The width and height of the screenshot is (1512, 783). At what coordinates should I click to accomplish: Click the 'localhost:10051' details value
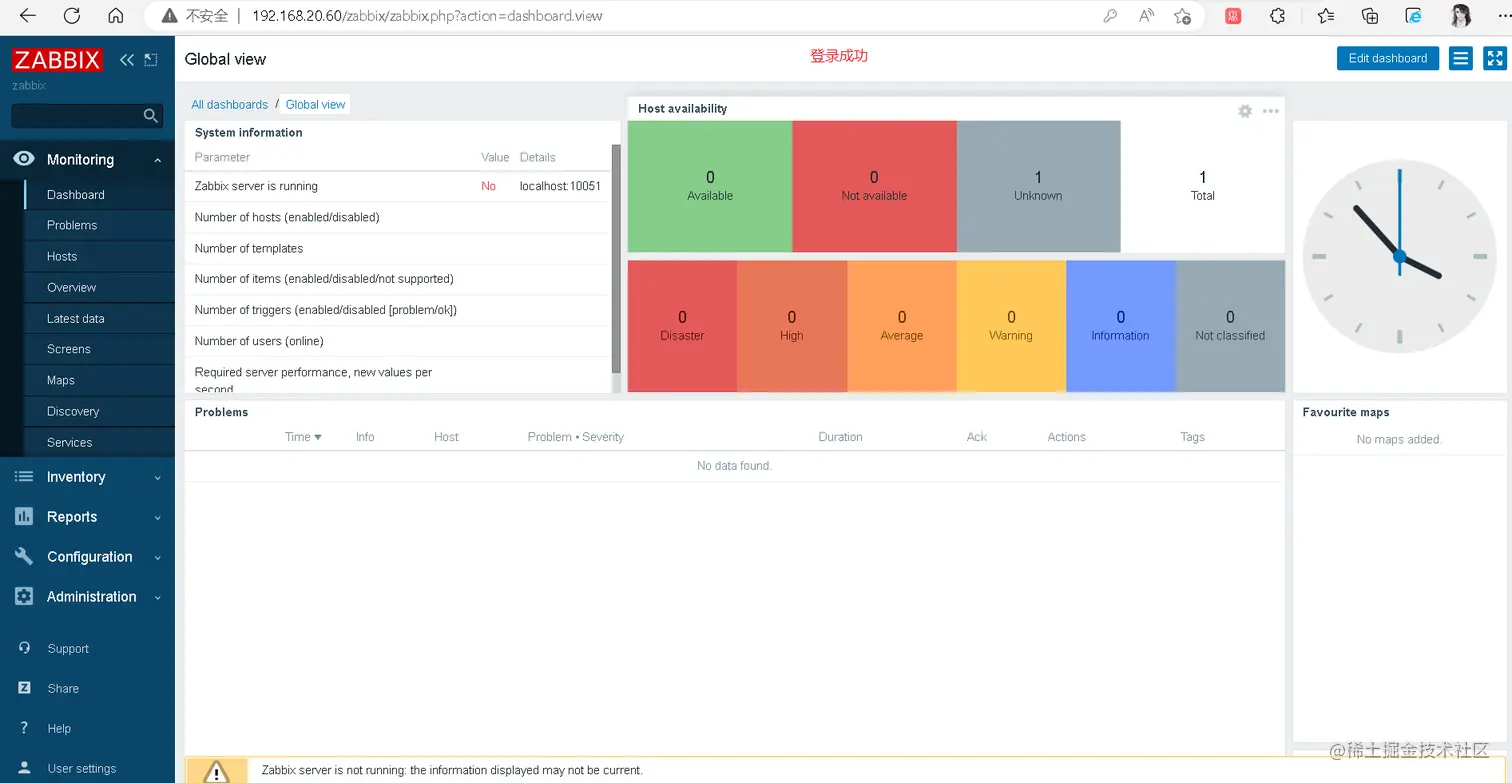click(560, 186)
